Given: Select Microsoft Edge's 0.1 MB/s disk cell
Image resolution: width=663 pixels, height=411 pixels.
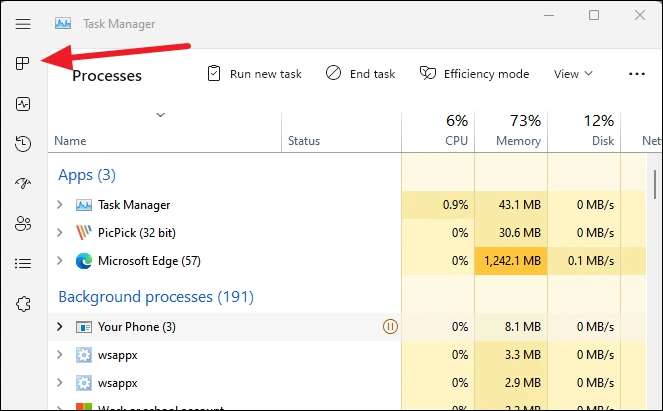Looking at the screenshot, I should tap(584, 261).
